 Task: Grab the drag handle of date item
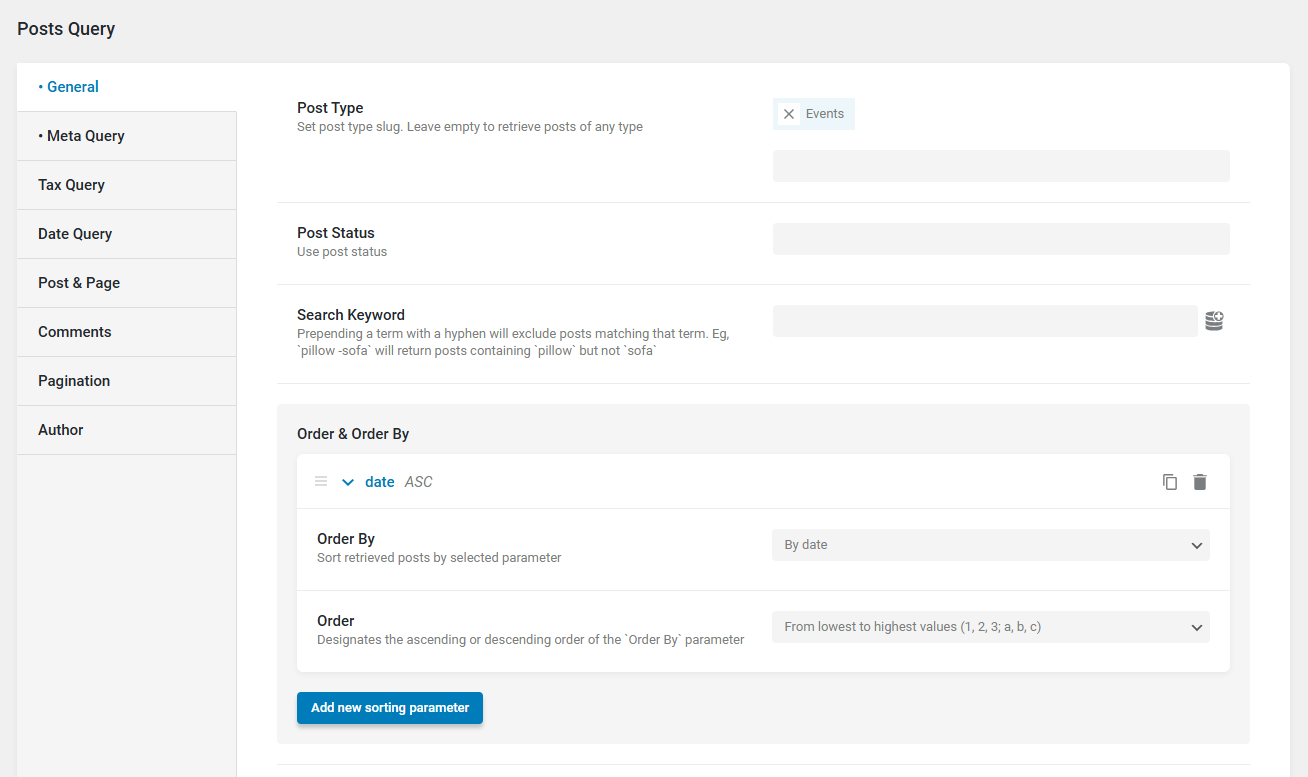321,482
